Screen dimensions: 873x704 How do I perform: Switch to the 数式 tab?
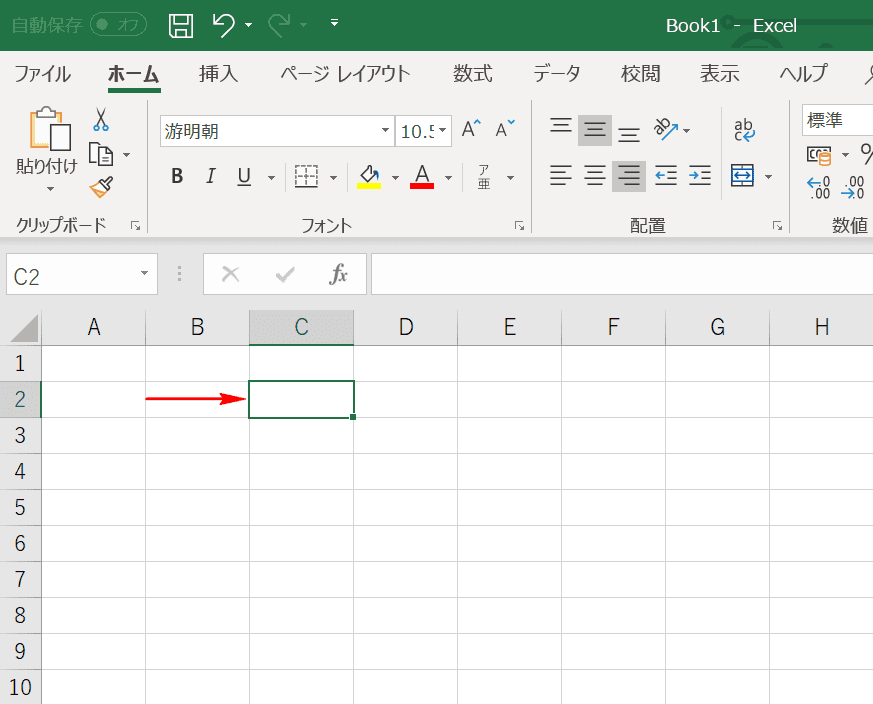tap(473, 74)
